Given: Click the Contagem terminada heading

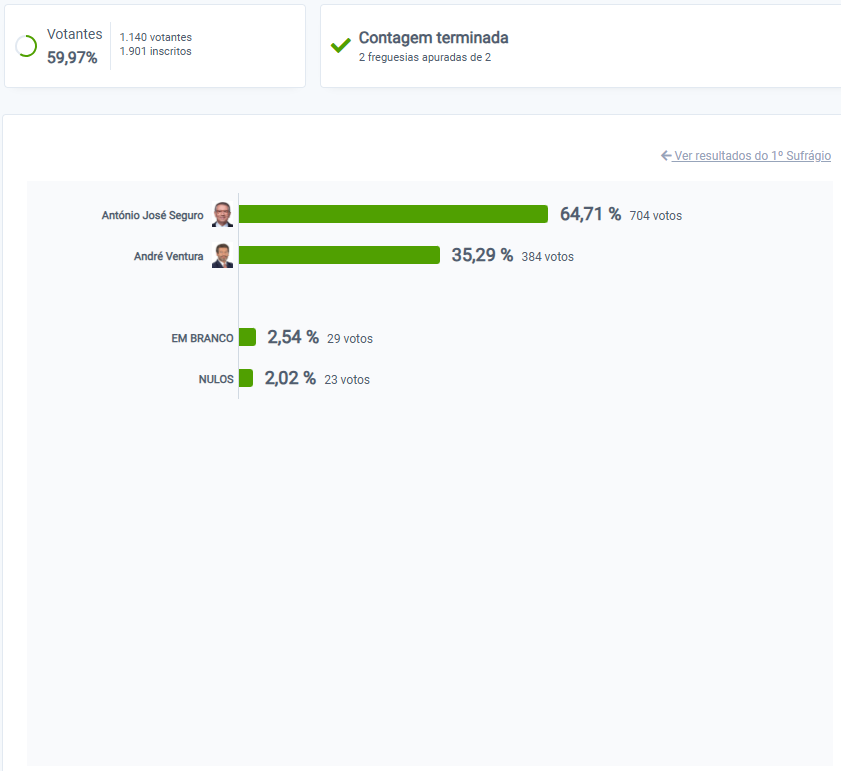Looking at the screenshot, I should pyautogui.click(x=433, y=38).
